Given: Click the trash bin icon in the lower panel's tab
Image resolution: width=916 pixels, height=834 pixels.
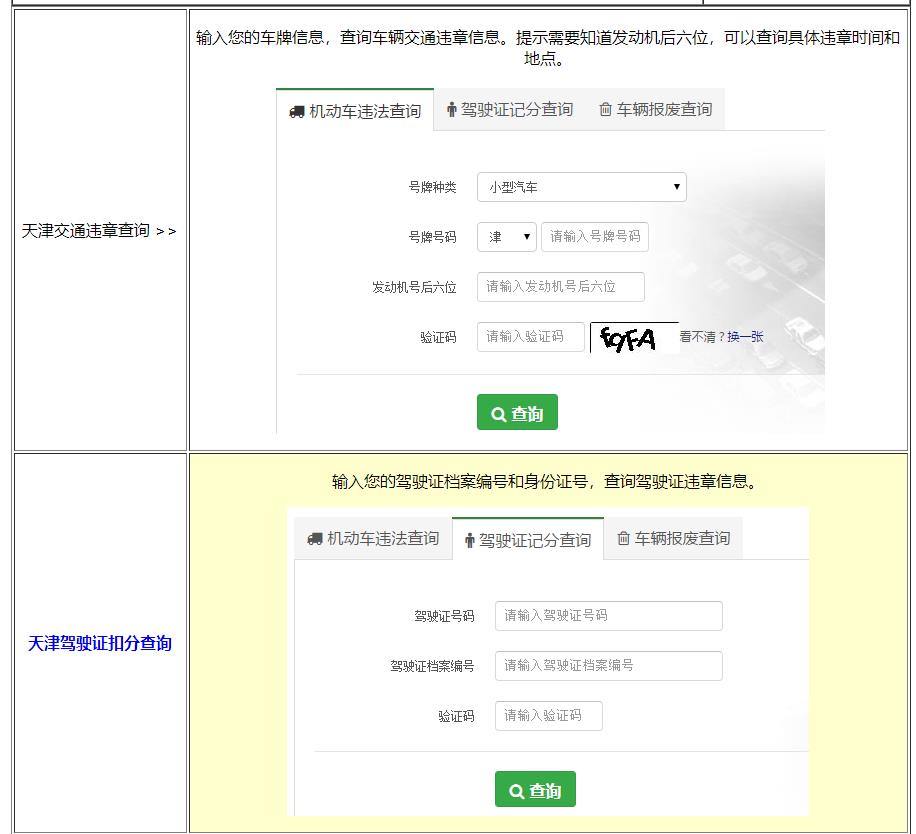Looking at the screenshot, I should [x=623, y=539].
